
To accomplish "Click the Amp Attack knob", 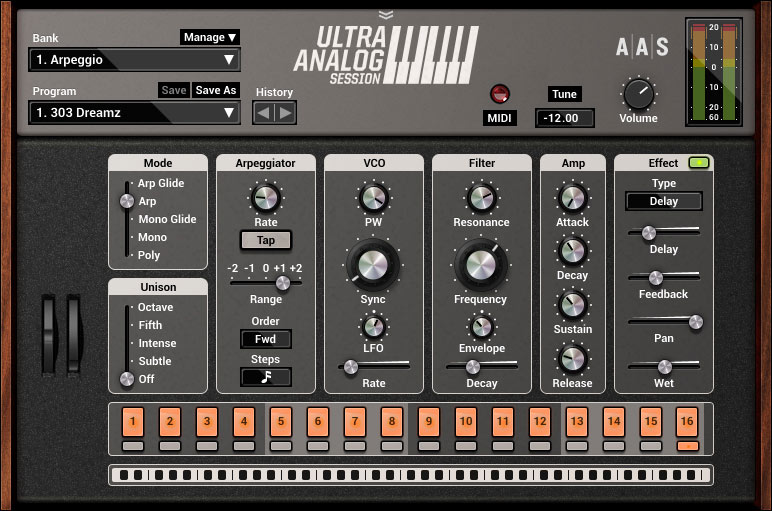I will pyautogui.click(x=572, y=198).
